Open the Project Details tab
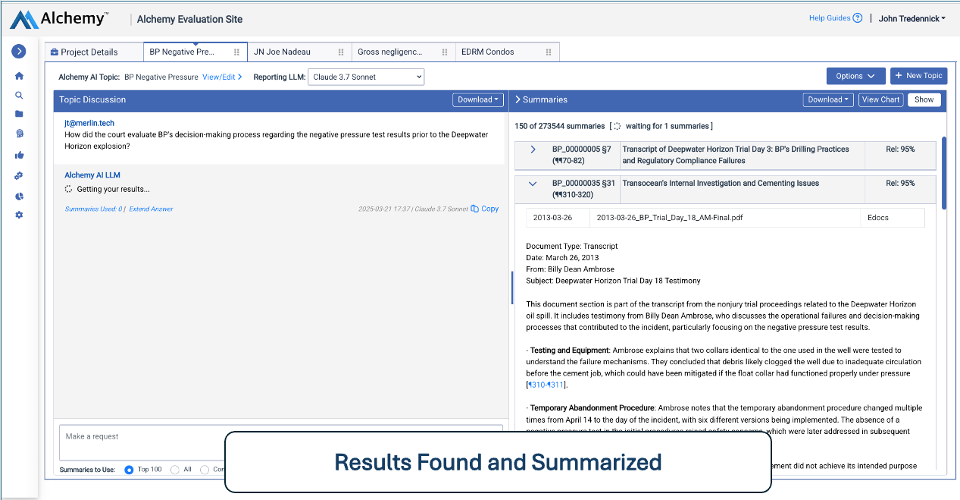 pos(89,52)
